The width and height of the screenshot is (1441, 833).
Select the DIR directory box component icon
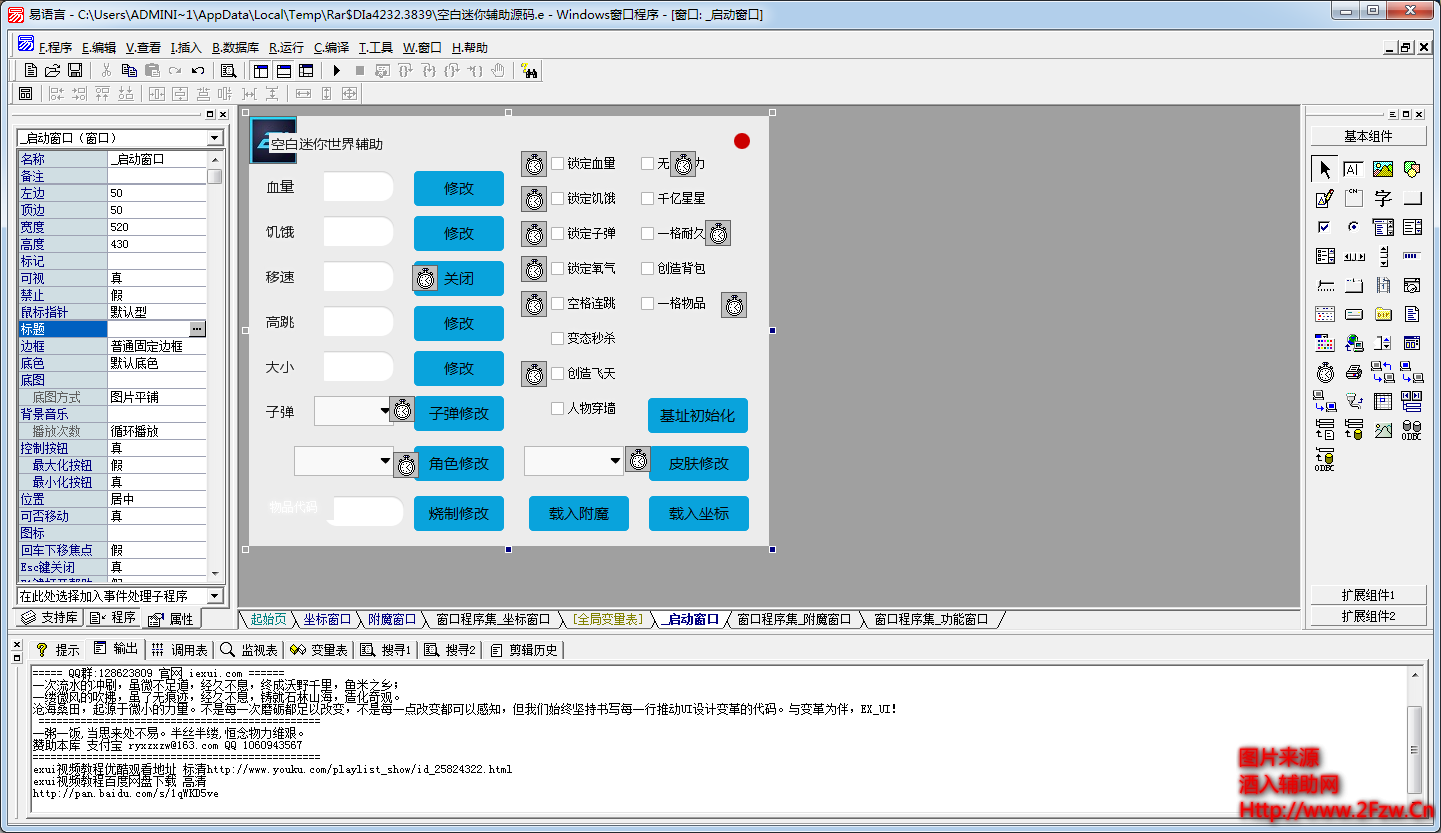click(x=1383, y=314)
